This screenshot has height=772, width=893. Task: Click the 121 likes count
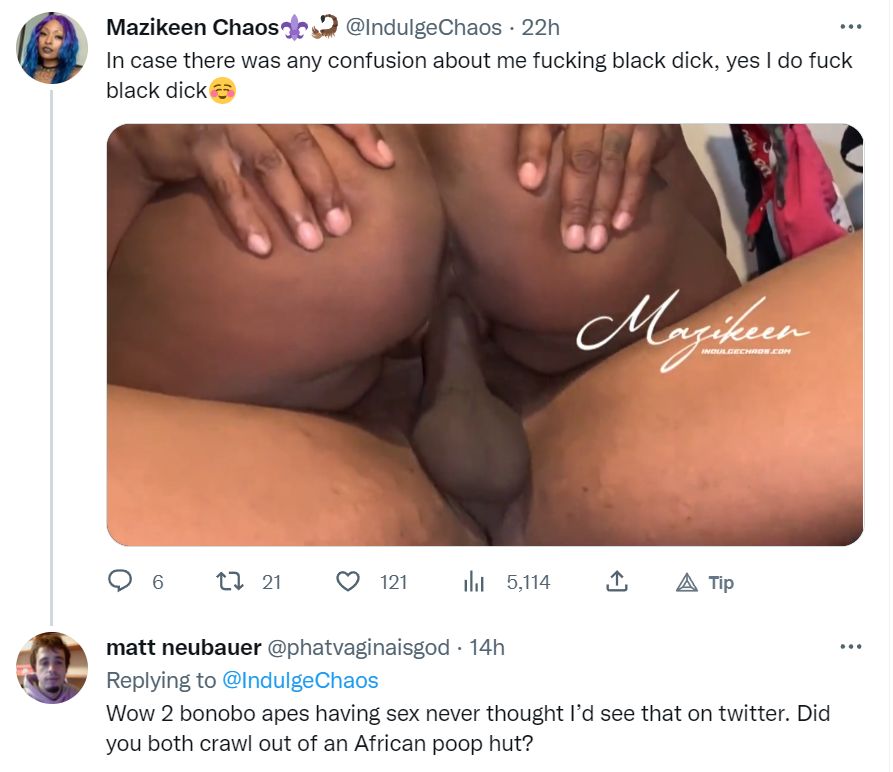394,582
